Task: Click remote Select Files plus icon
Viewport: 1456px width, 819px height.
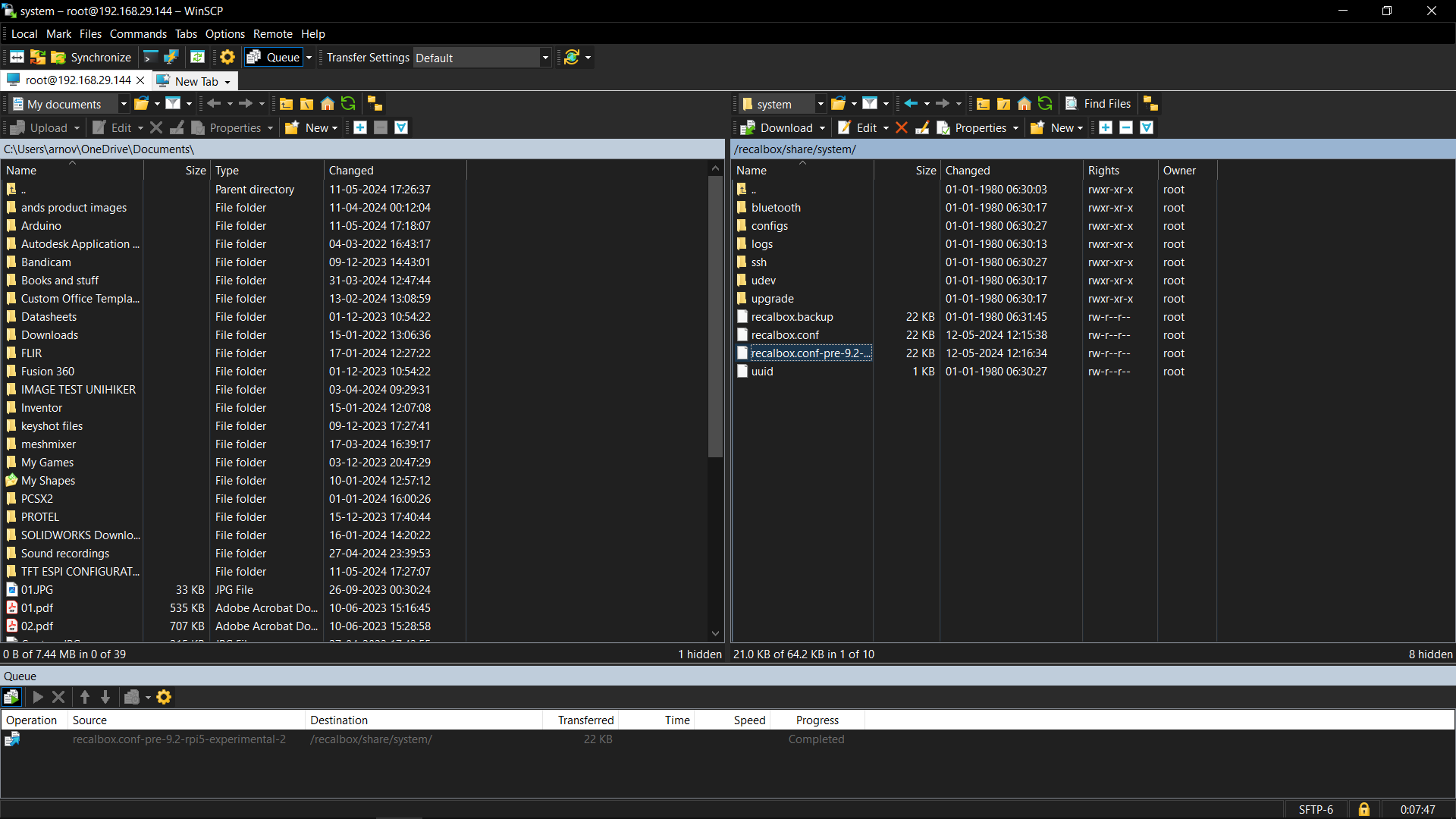Action: coord(1106,128)
